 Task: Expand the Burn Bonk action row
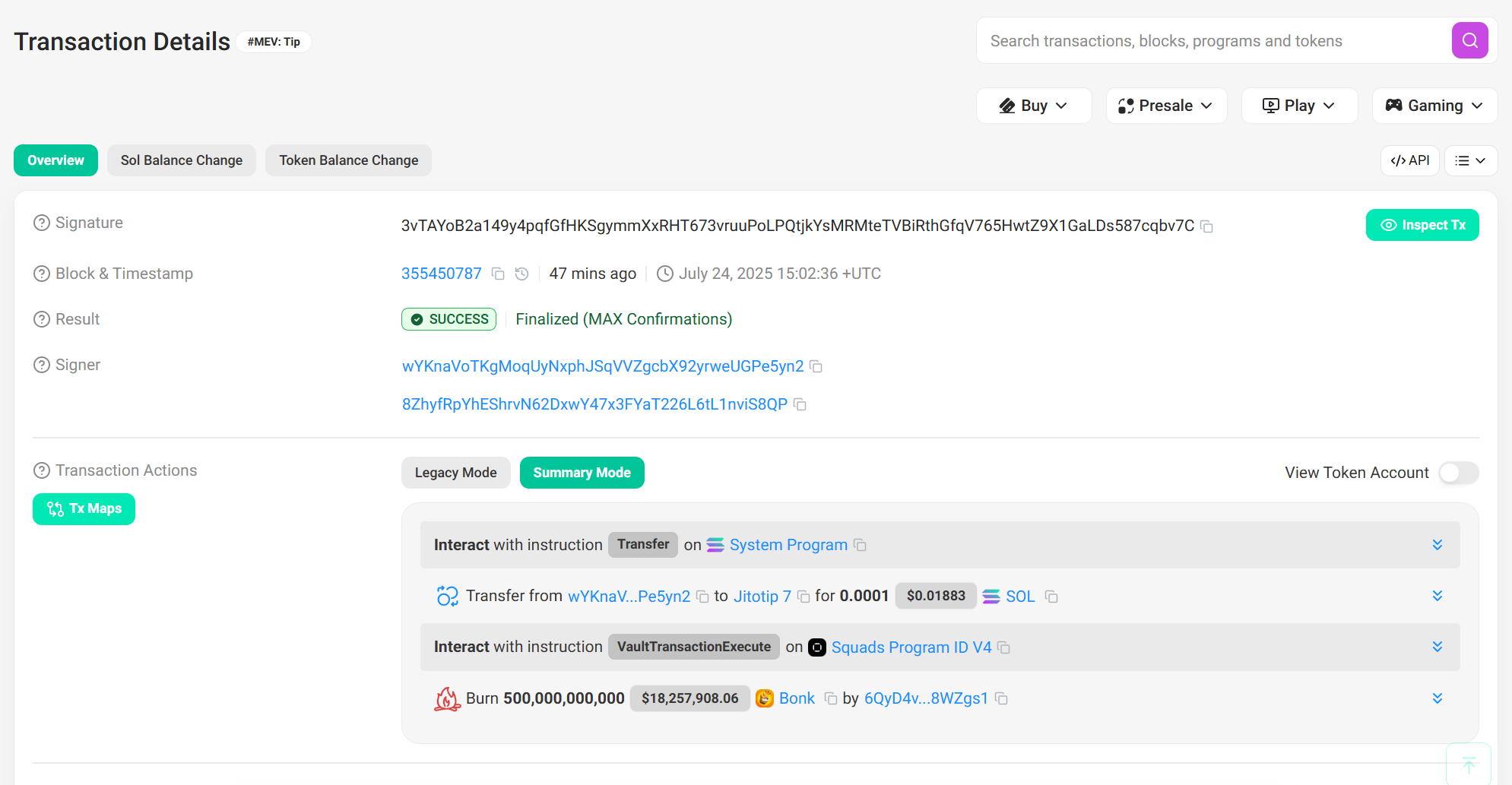pos(1437,698)
